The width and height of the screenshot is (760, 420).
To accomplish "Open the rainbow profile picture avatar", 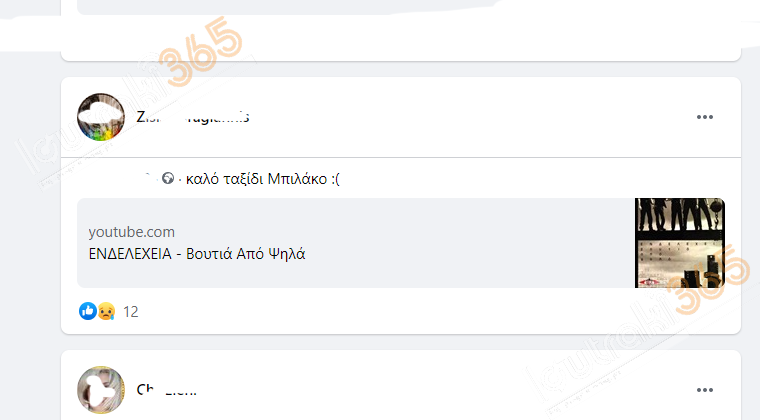I will click(x=101, y=117).
